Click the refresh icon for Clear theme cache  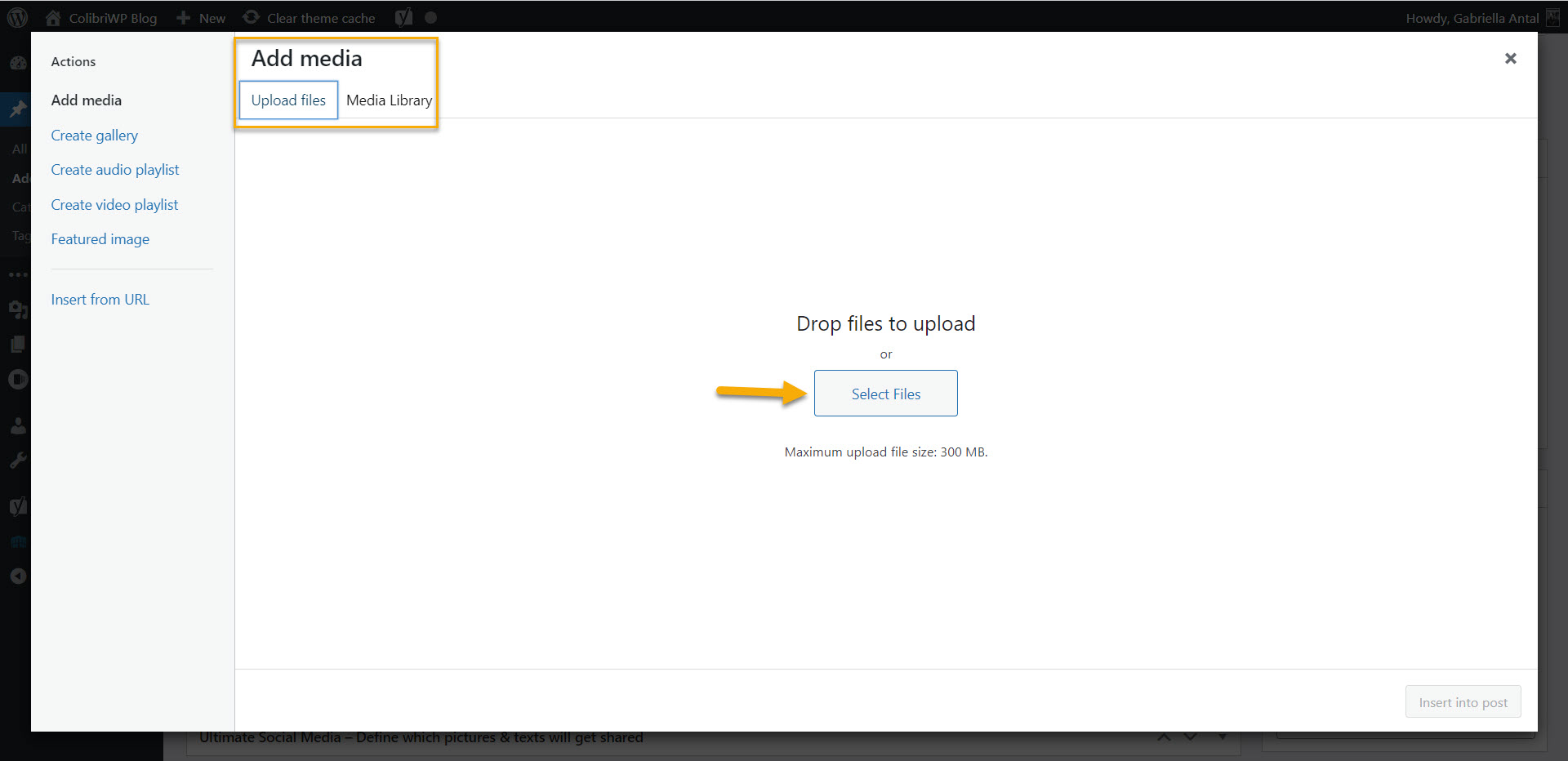(x=251, y=17)
